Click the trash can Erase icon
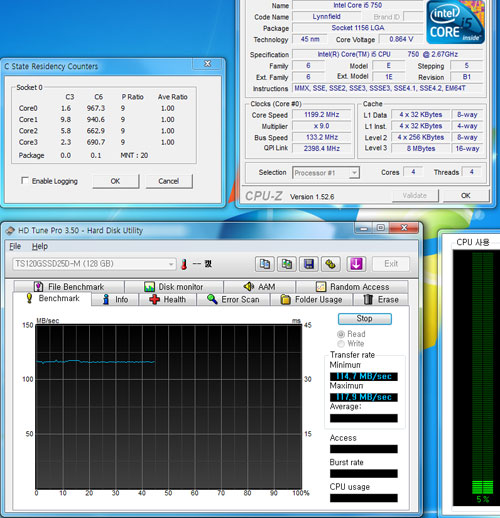The image size is (500, 518). coord(368,299)
